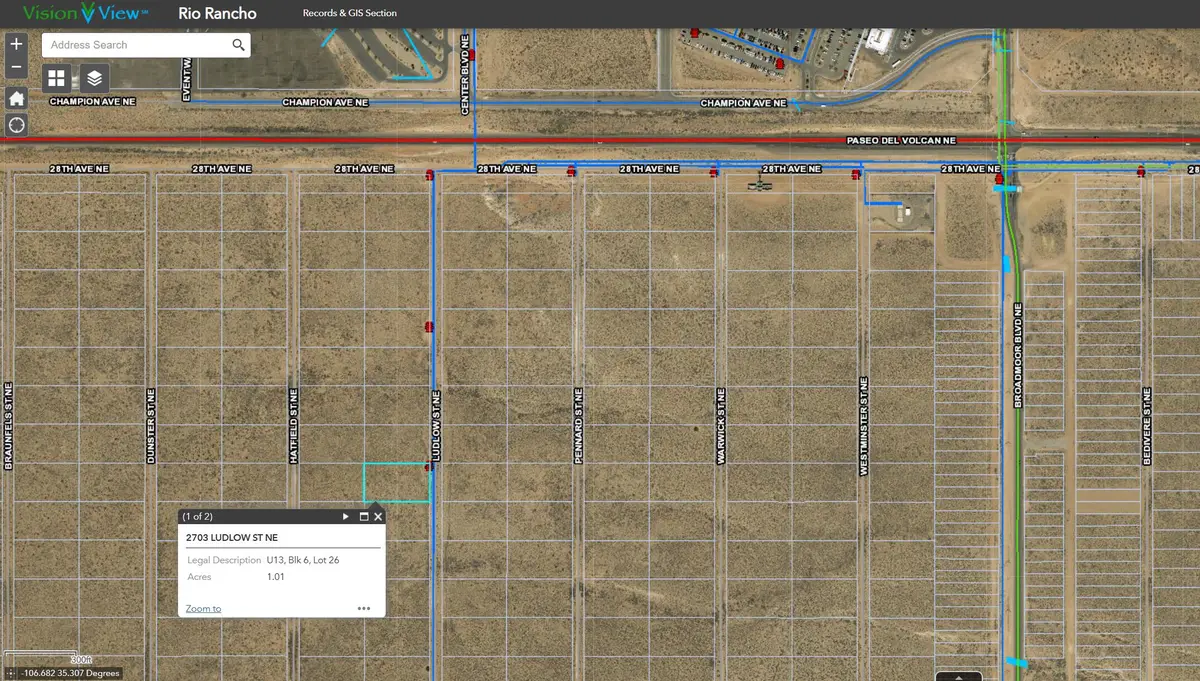Image resolution: width=1200 pixels, height=681 pixels.
Task: Zoom in with the plus icon
Action: [x=15, y=43]
